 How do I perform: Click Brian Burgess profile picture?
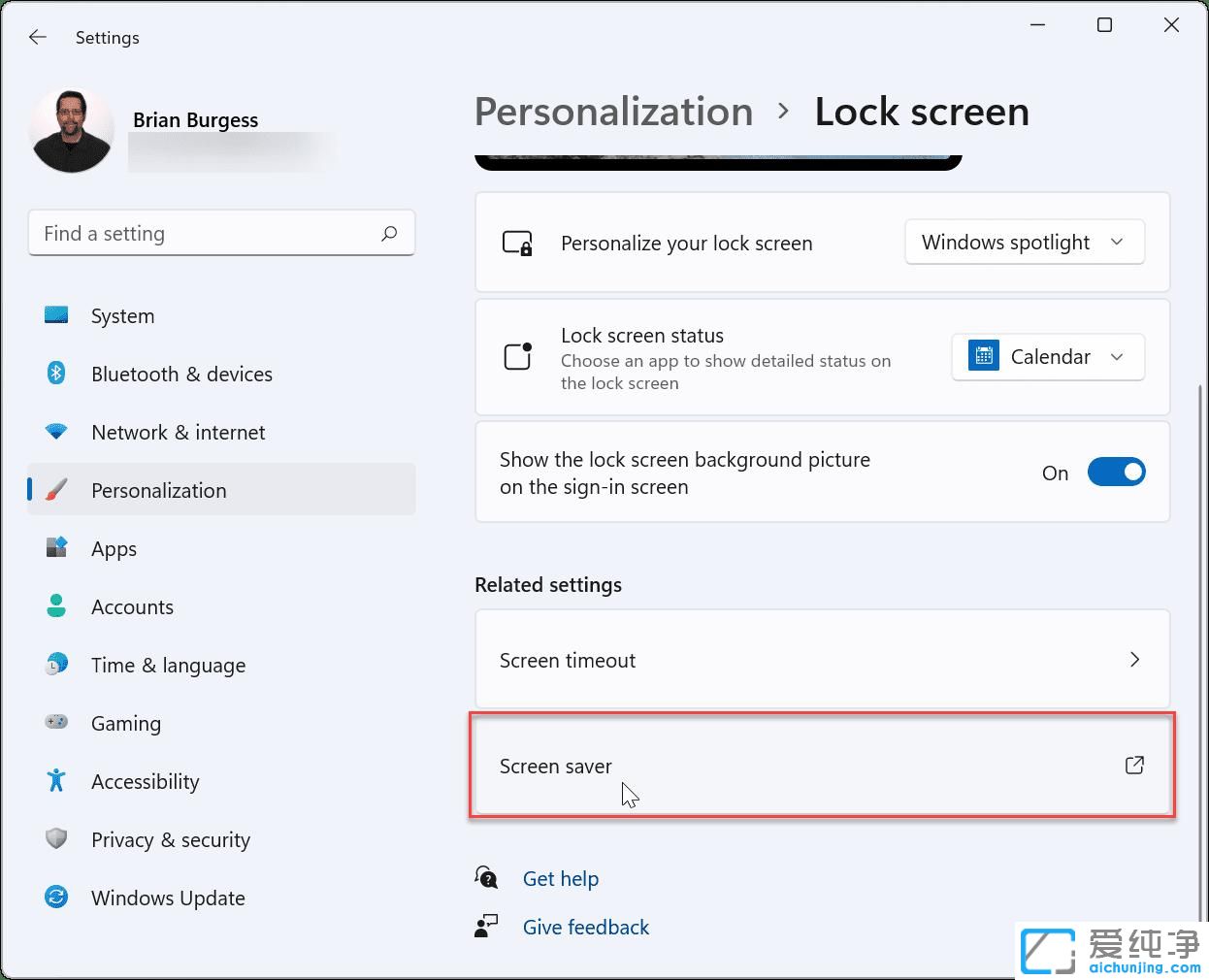coord(72,131)
